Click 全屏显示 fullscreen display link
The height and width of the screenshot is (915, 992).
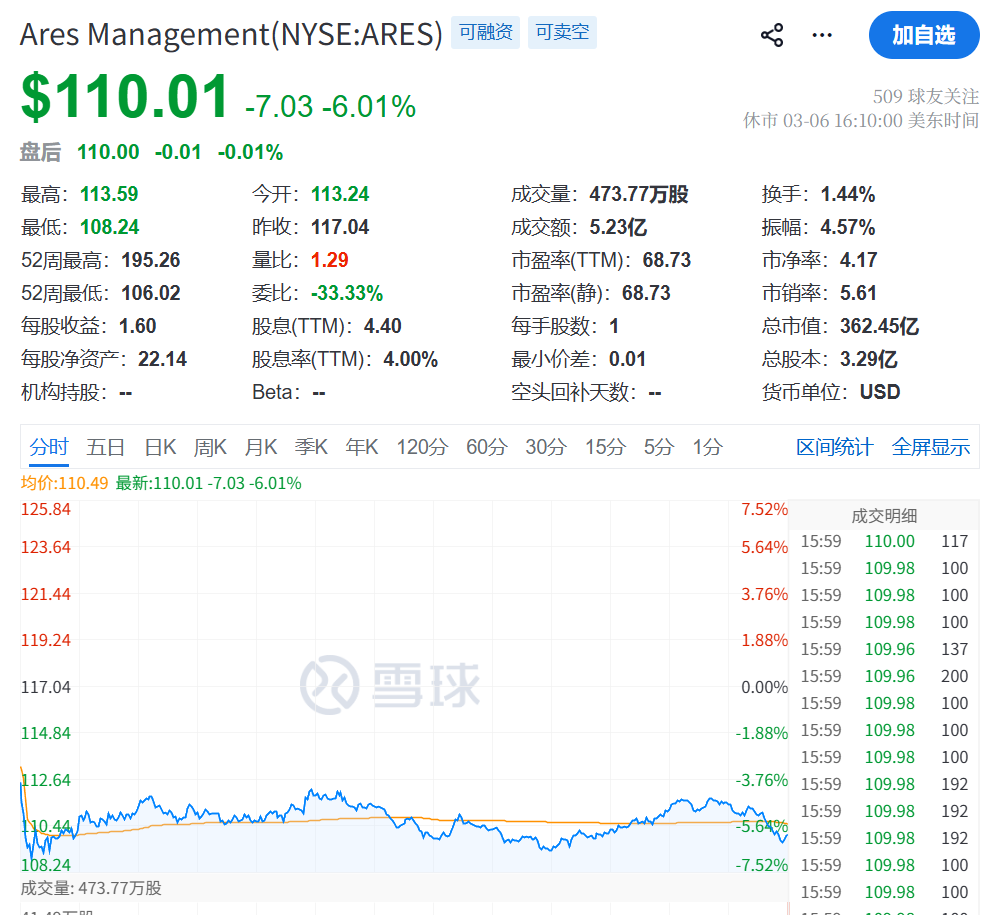click(x=930, y=447)
